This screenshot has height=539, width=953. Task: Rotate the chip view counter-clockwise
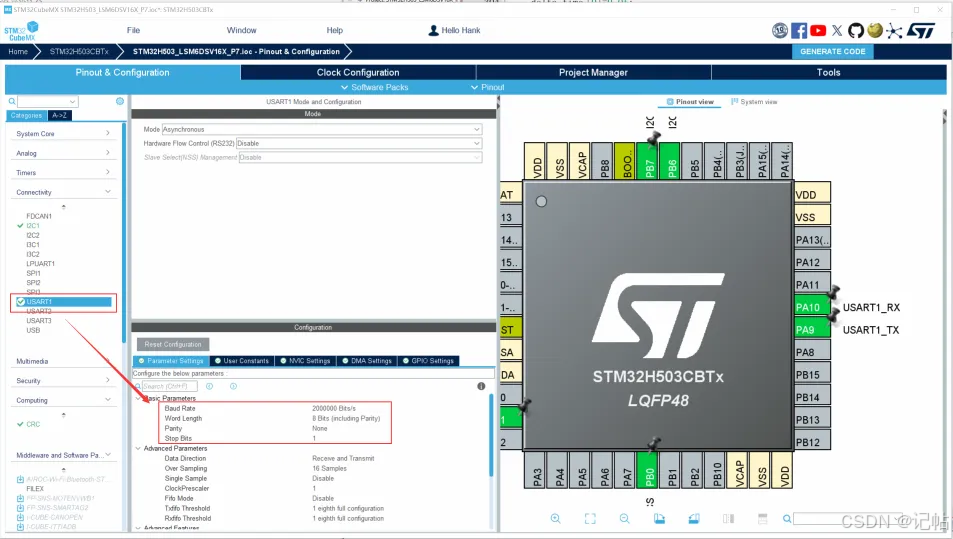tap(694, 518)
